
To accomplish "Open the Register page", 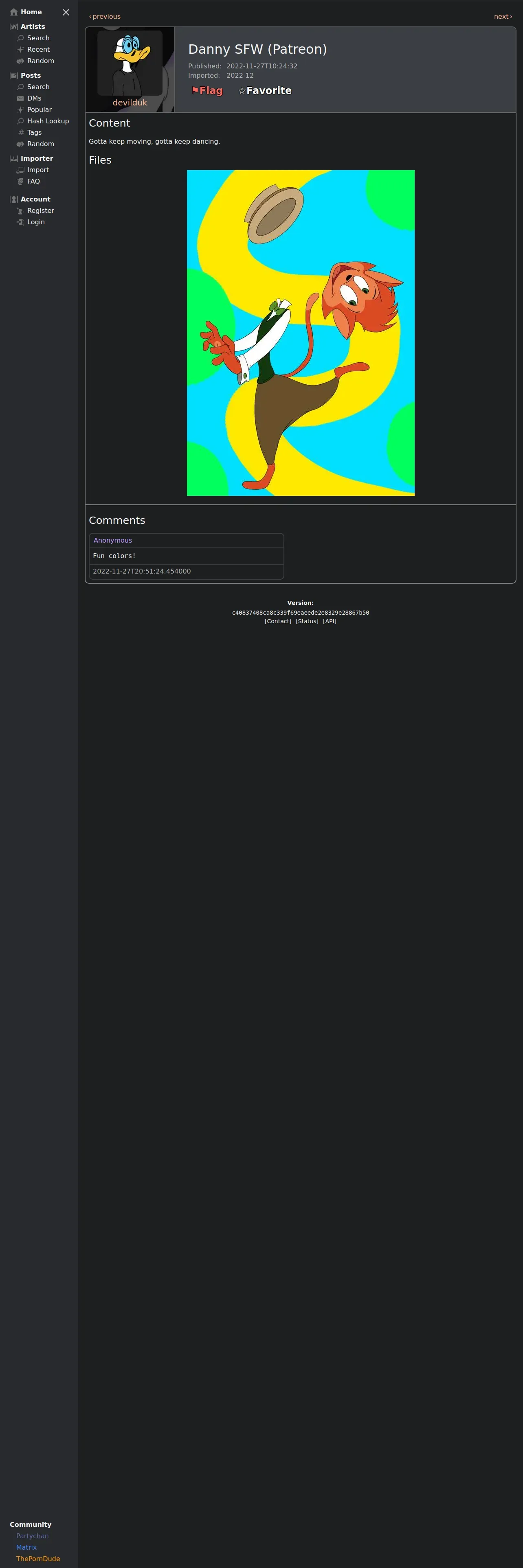I will 41,210.
